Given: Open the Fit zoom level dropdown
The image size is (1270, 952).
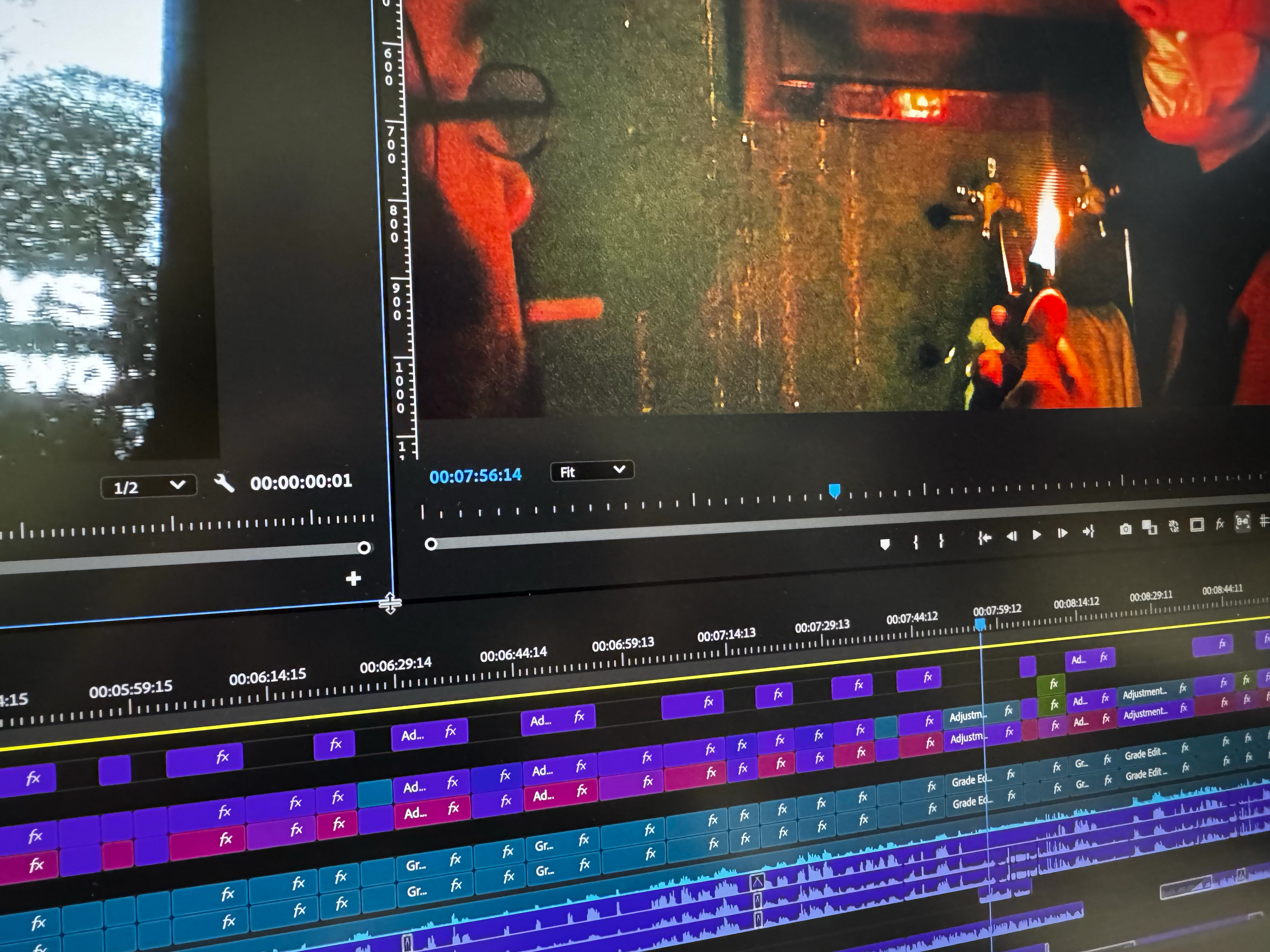Looking at the screenshot, I should pyautogui.click(x=592, y=471).
